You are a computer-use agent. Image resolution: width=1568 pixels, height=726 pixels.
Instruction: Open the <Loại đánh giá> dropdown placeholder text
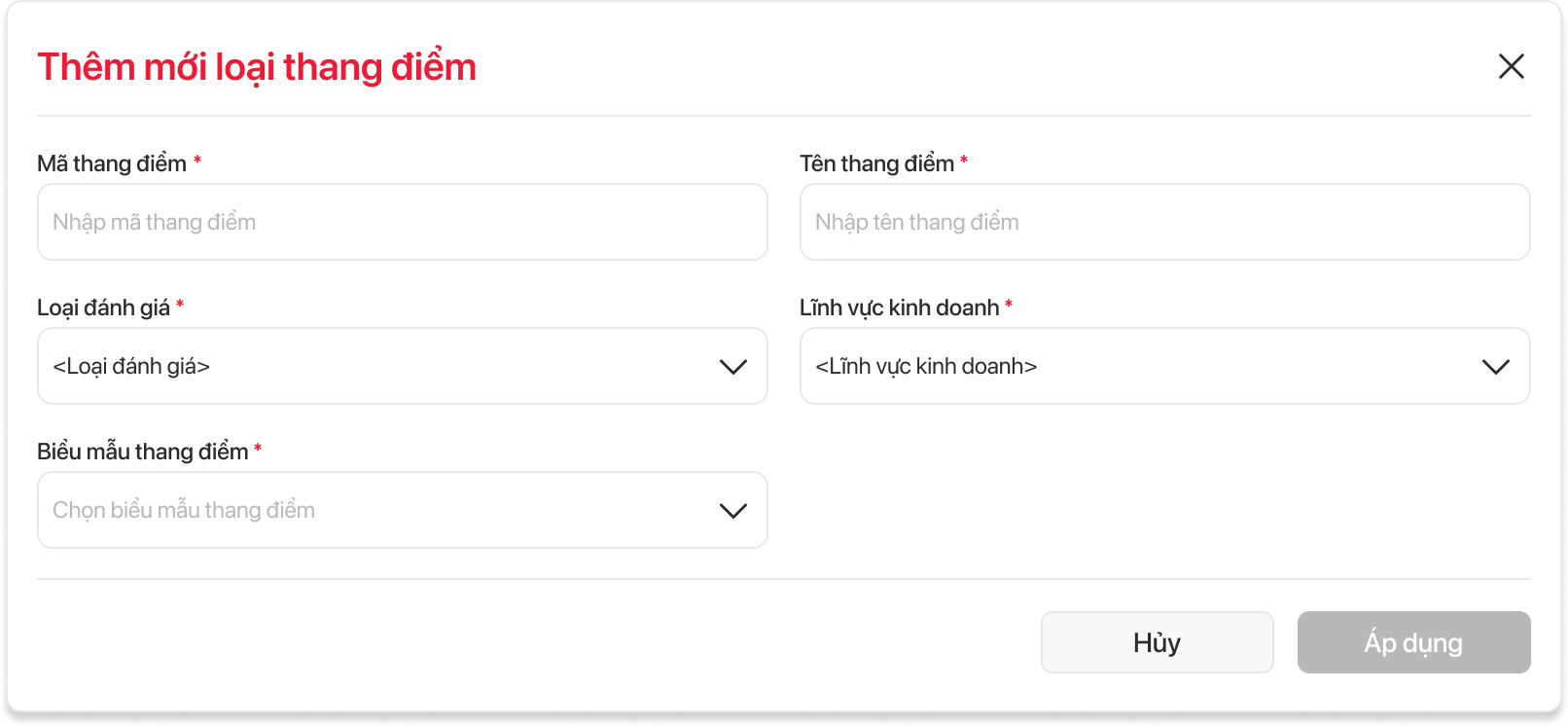[131, 367]
